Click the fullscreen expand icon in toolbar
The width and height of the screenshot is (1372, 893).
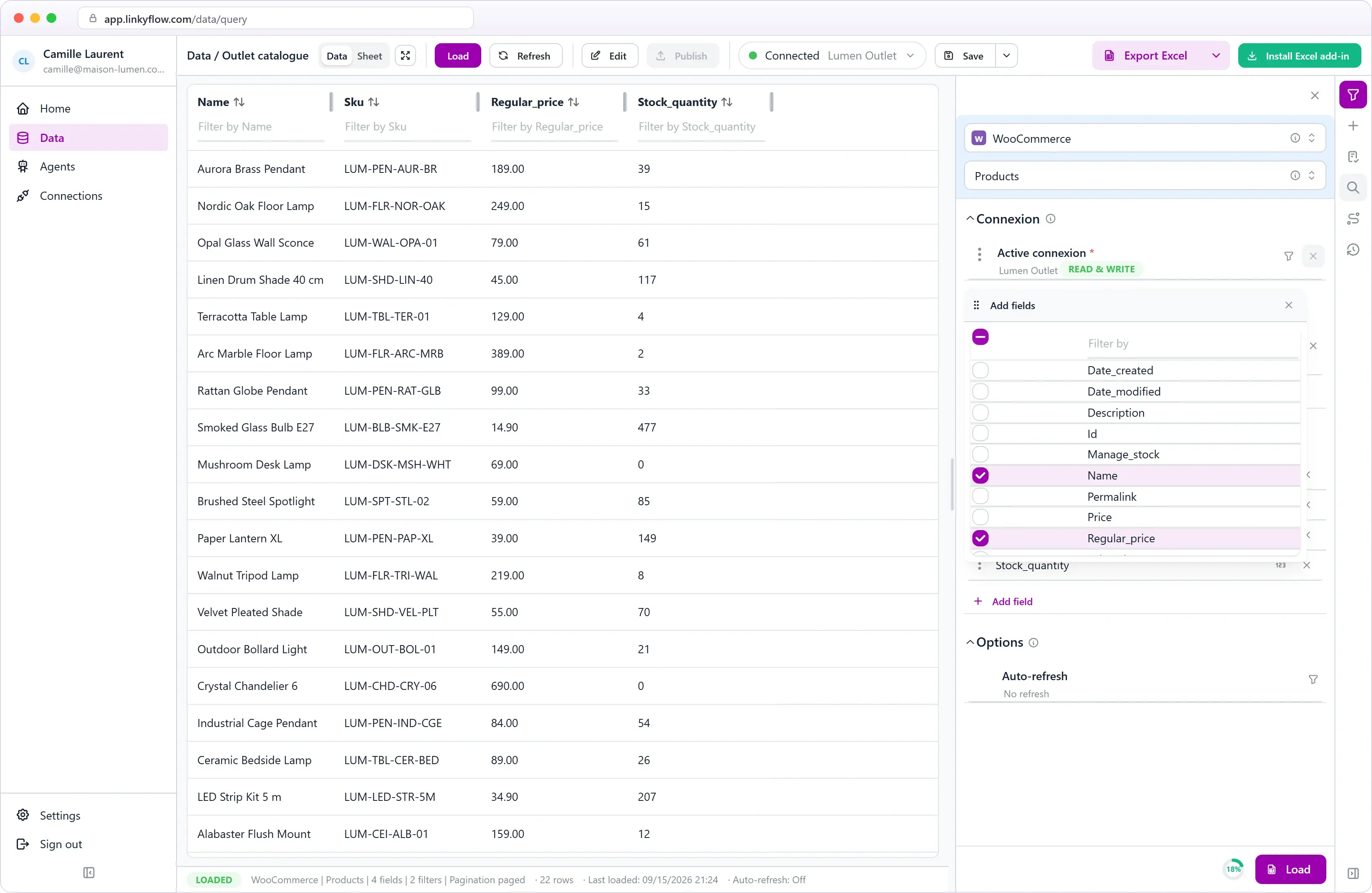(x=405, y=55)
